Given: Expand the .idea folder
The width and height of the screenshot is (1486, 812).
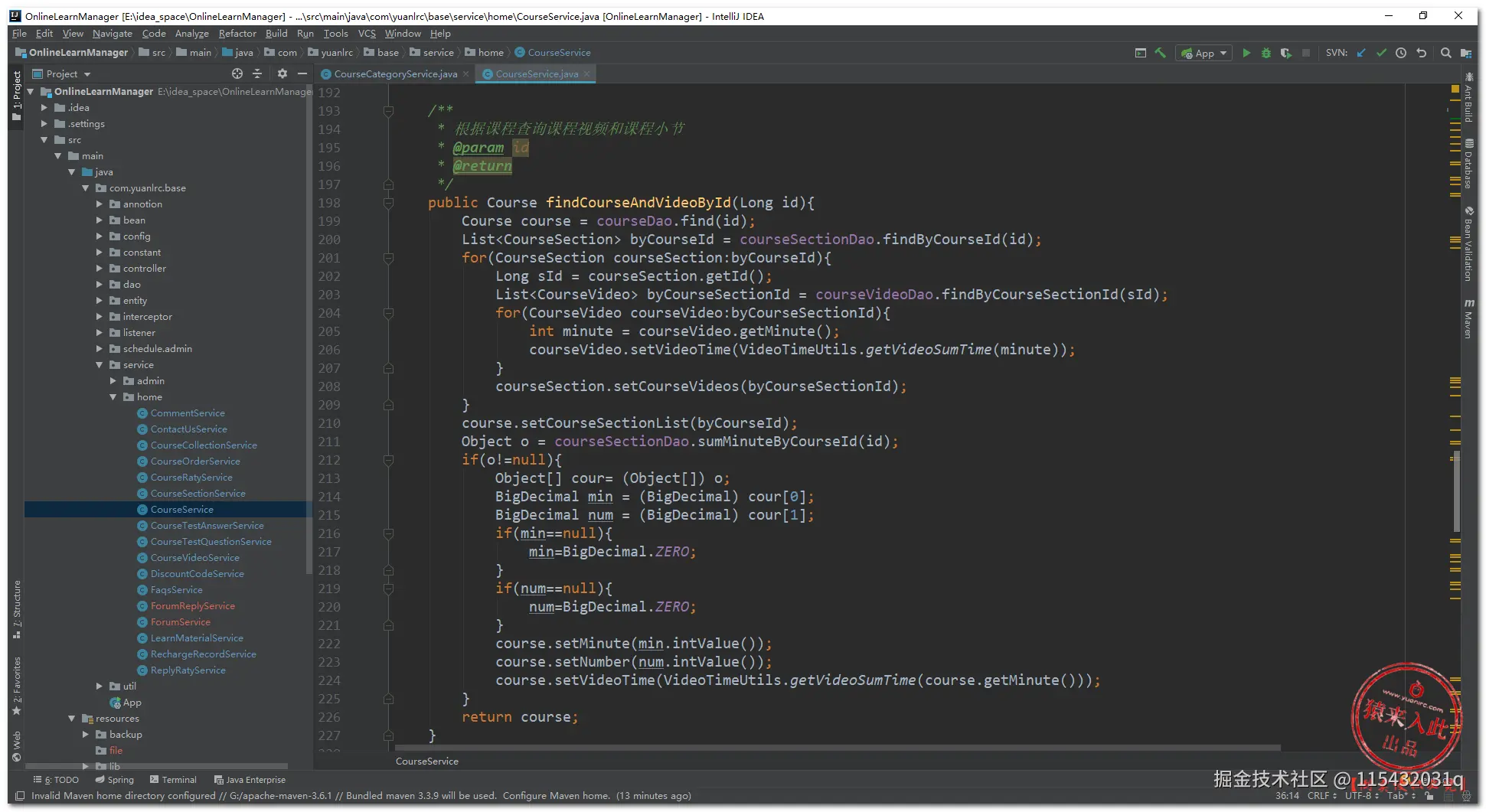Looking at the screenshot, I should 44,108.
